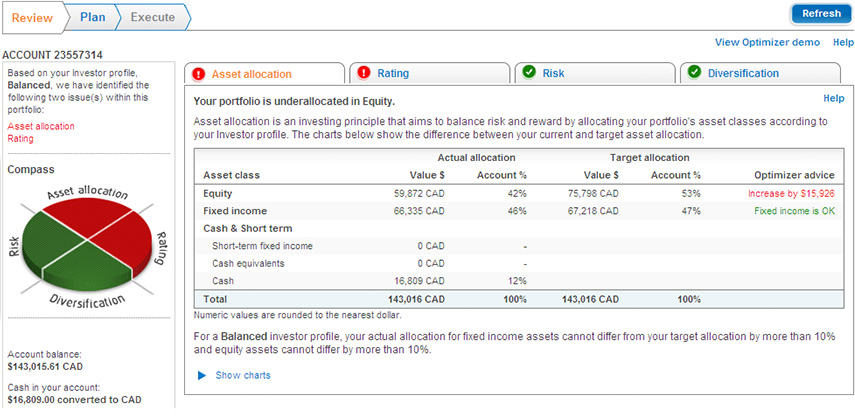Open the Risk tab
Viewport: 855px width, 417px height.
point(553,73)
